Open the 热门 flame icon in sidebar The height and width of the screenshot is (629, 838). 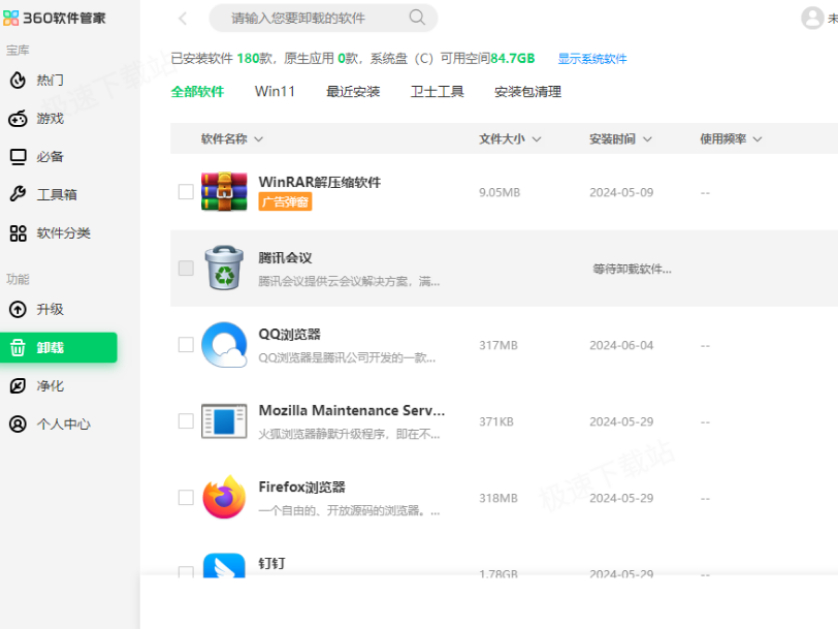click(18, 80)
